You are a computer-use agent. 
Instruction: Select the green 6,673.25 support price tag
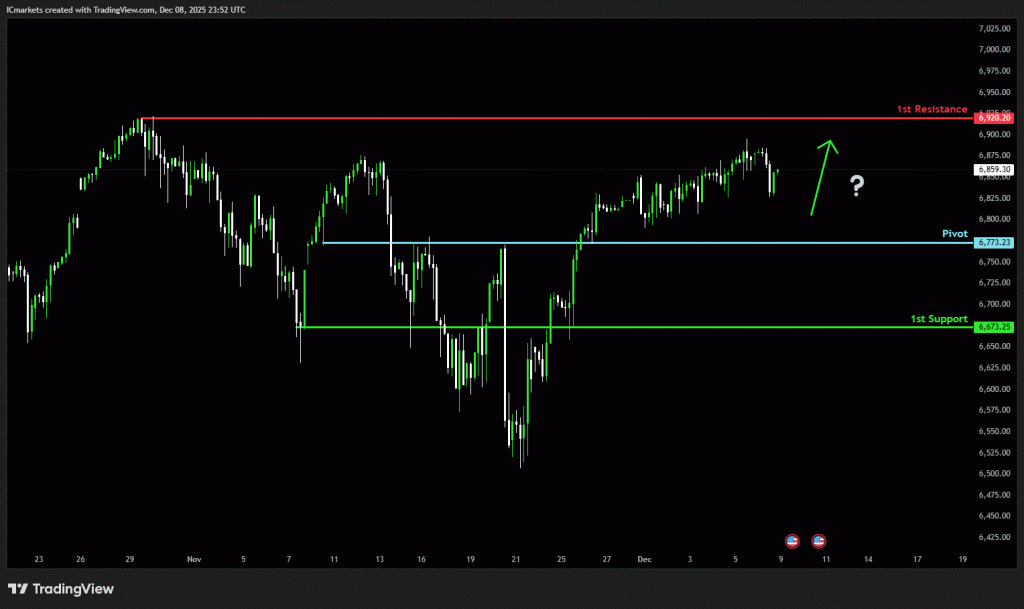[x=991, y=327]
